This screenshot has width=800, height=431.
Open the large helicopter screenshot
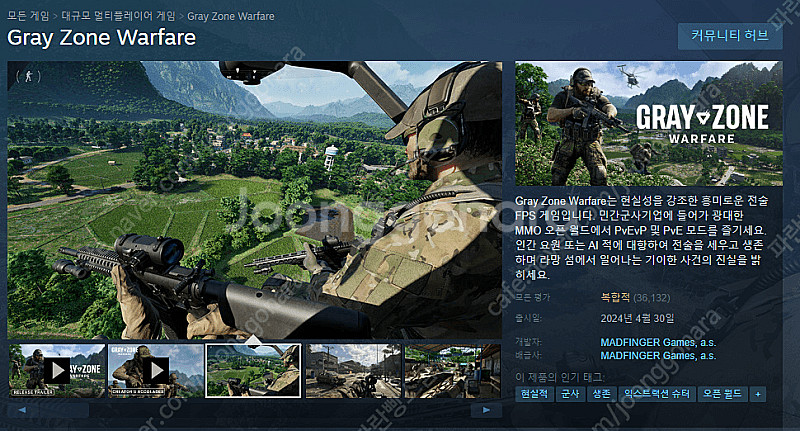(x=255, y=200)
